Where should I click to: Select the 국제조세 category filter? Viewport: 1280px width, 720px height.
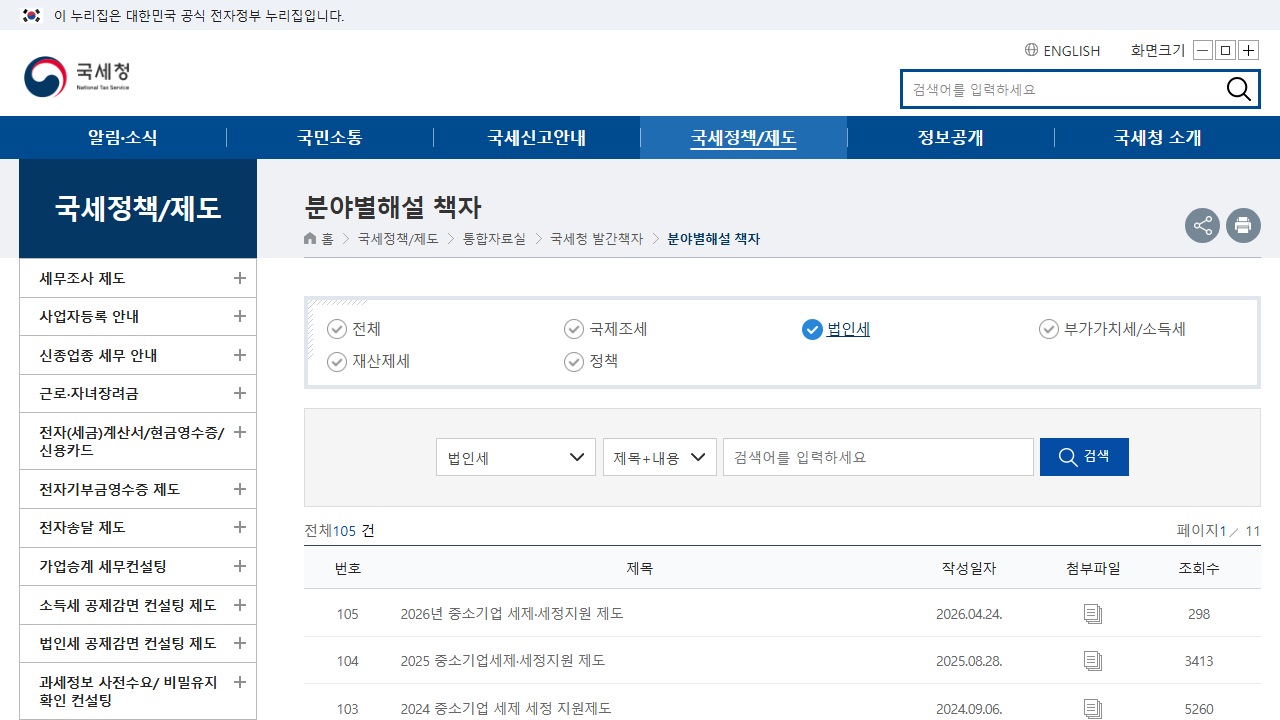click(x=606, y=329)
